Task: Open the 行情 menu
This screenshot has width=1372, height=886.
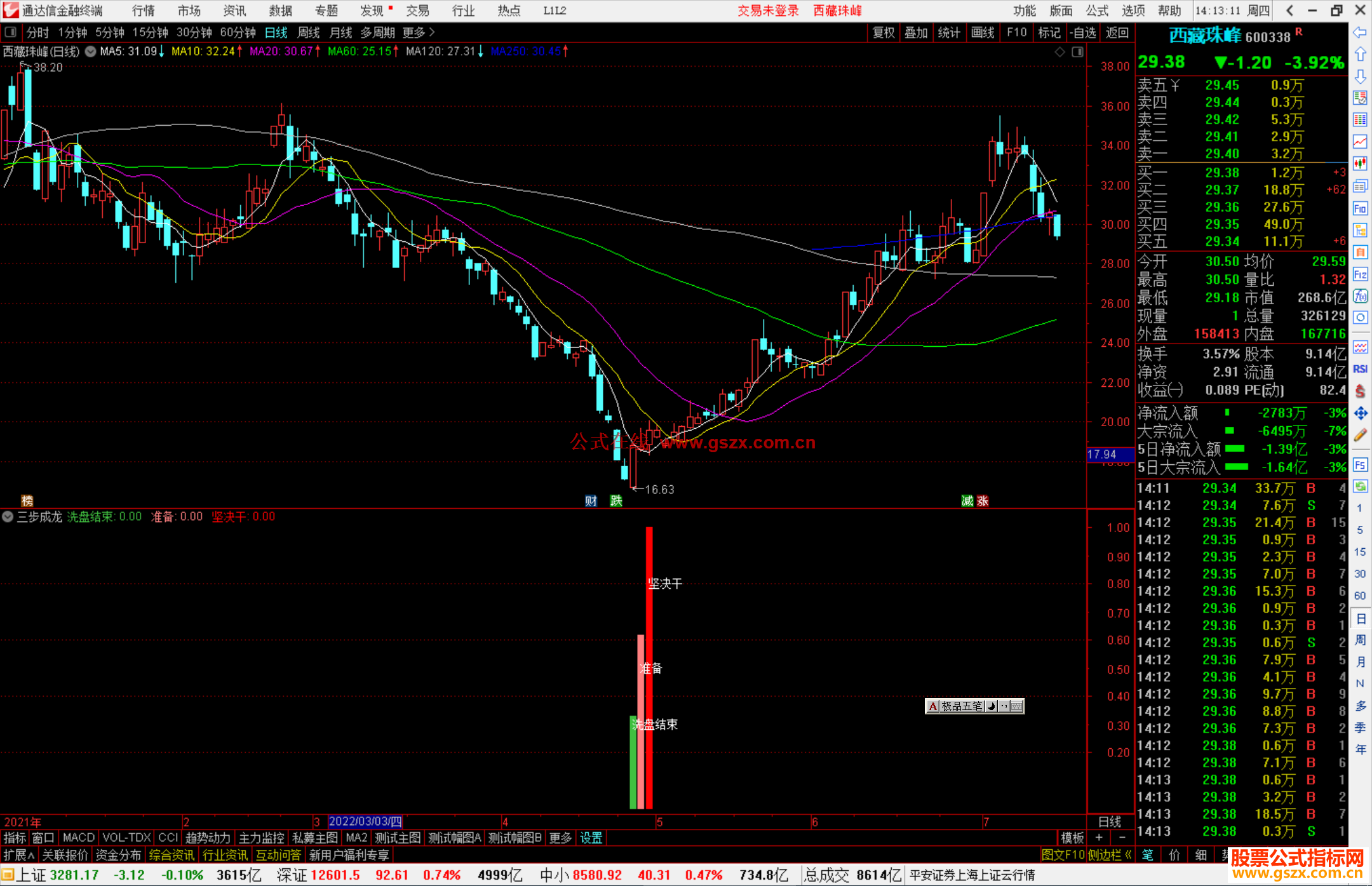Action: tap(144, 11)
